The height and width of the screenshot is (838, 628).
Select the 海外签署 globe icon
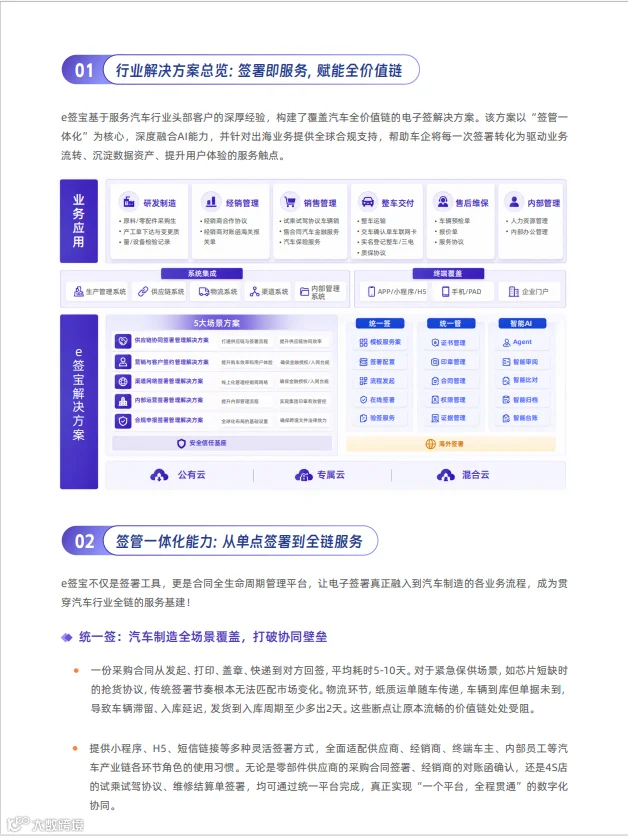coord(430,444)
